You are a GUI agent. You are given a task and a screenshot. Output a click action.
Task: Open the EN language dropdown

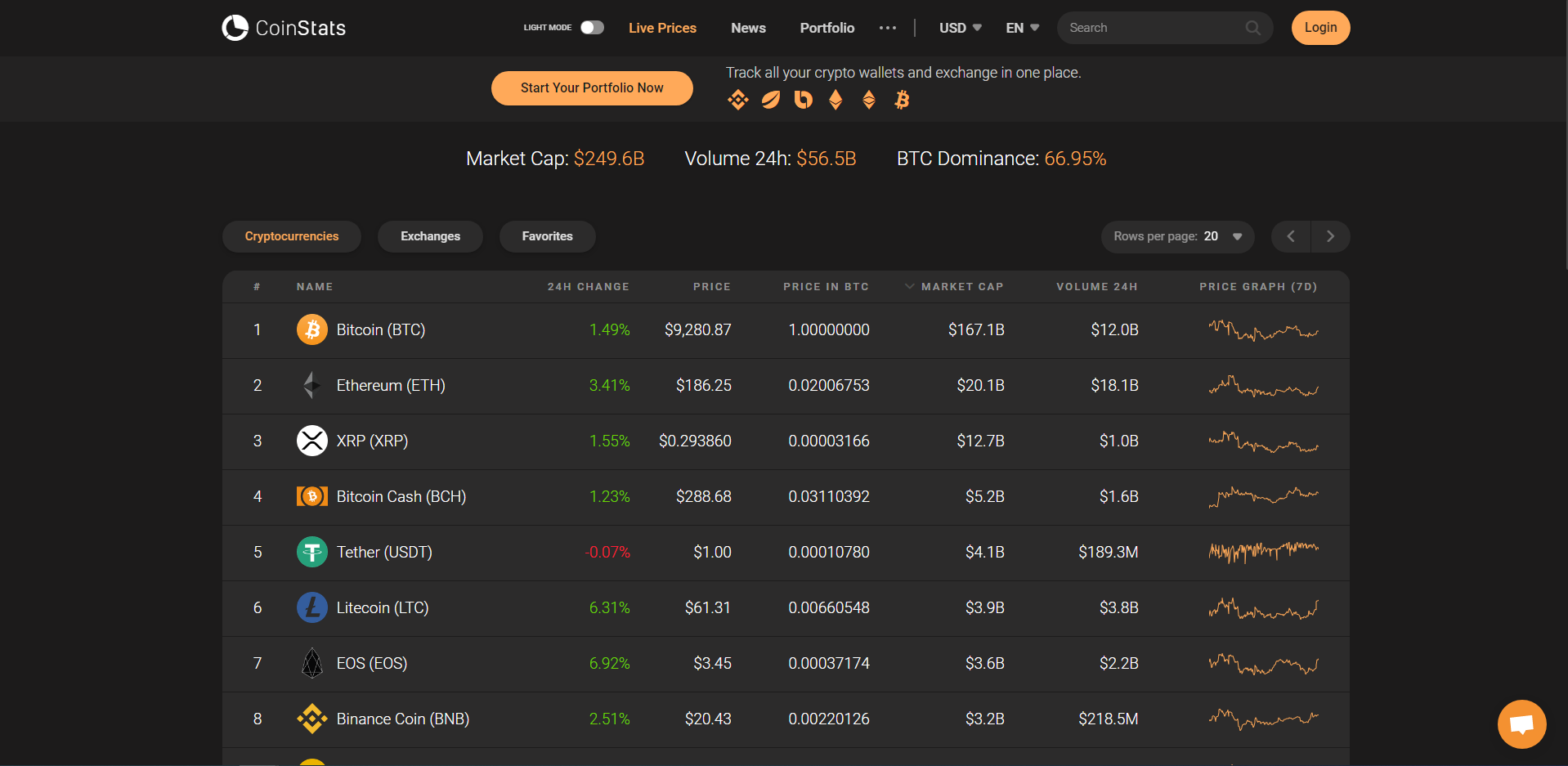(1023, 28)
